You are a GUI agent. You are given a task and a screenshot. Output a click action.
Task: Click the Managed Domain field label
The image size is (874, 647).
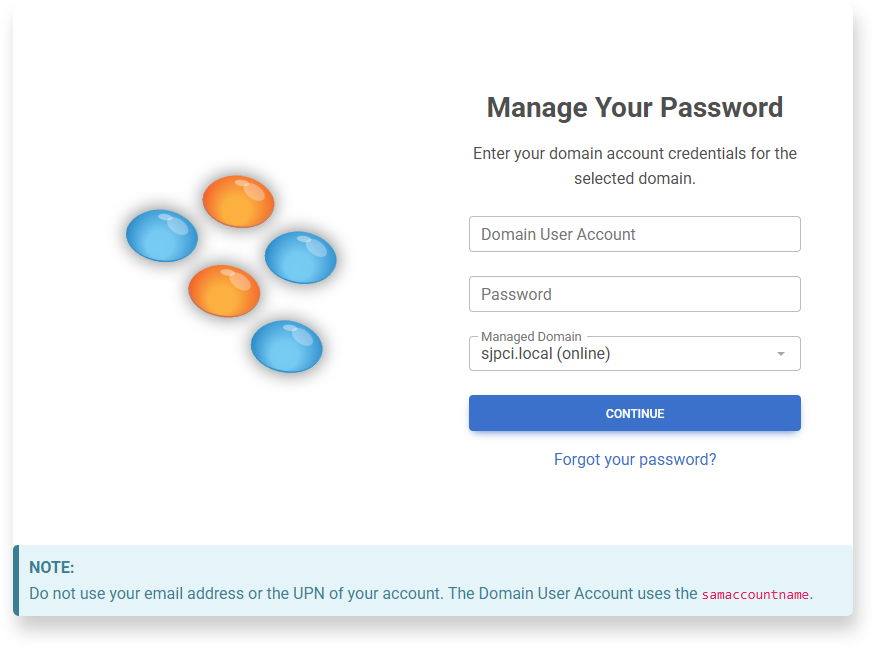[x=531, y=337]
